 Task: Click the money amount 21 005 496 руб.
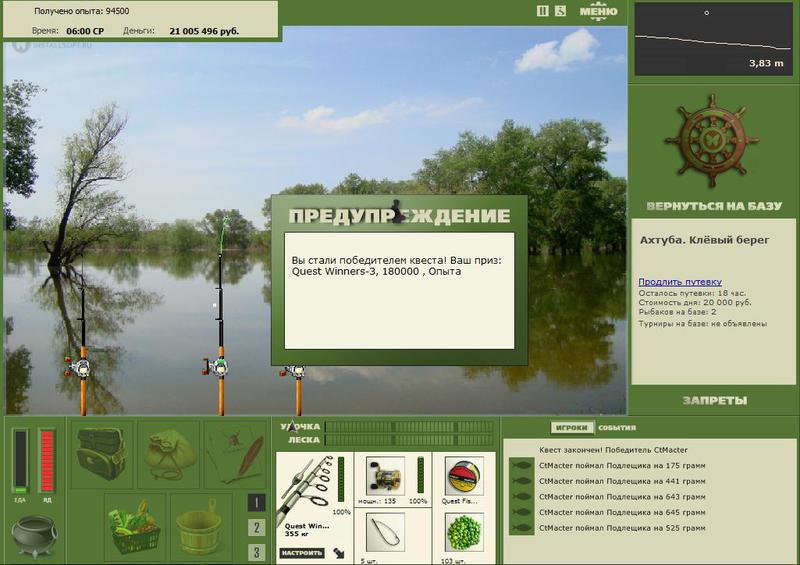click(204, 31)
